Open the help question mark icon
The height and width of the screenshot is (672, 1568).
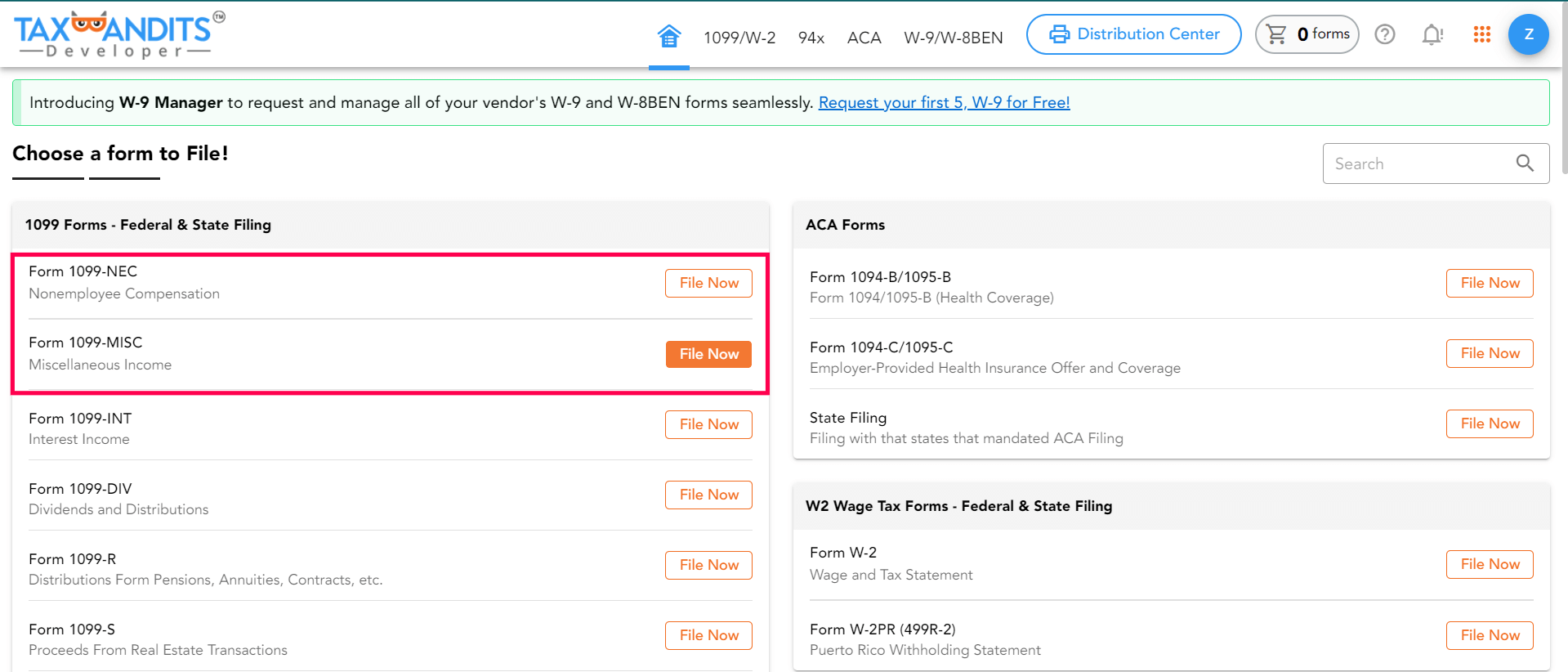coord(1384,34)
